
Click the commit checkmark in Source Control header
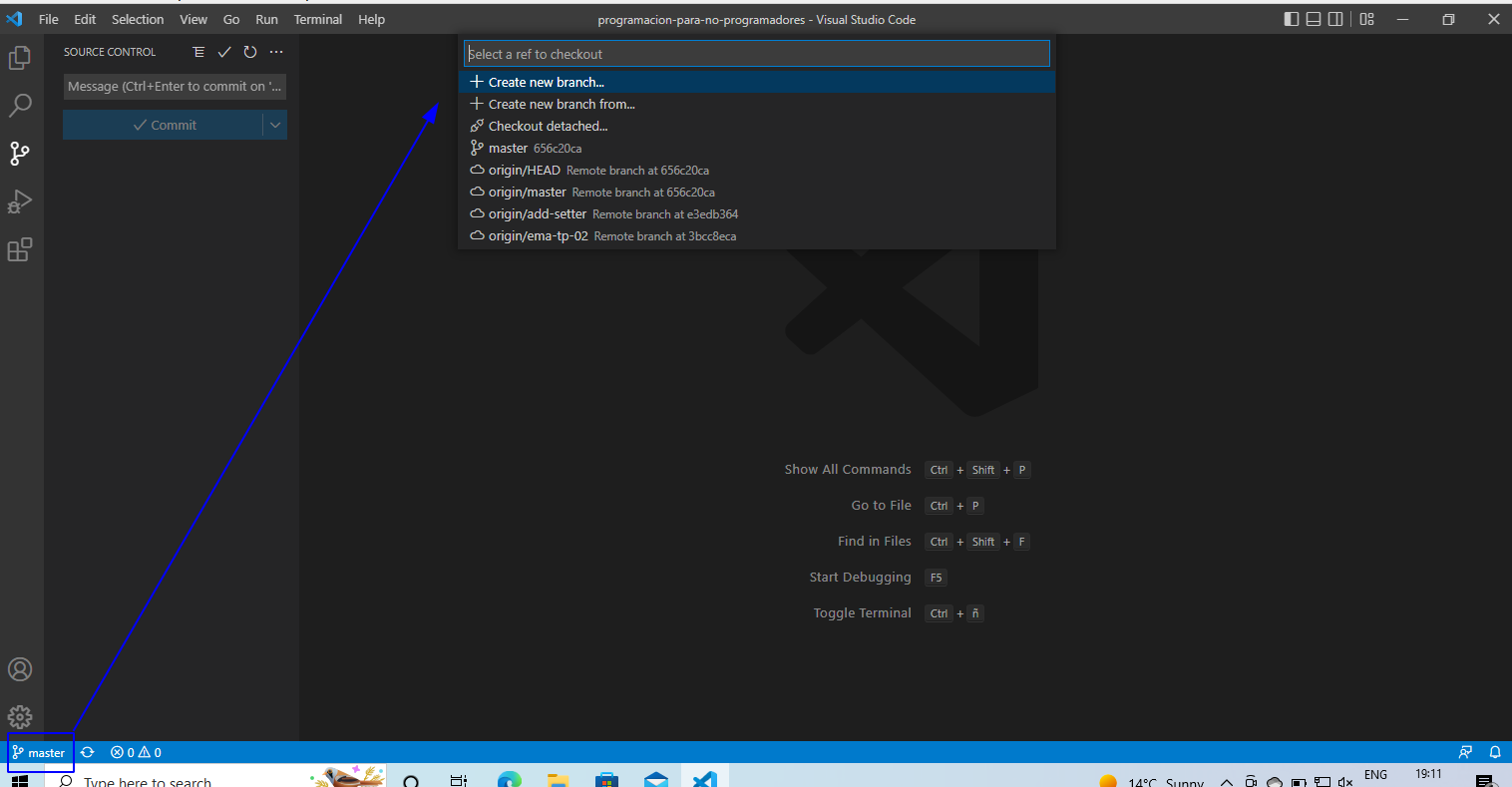[224, 52]
